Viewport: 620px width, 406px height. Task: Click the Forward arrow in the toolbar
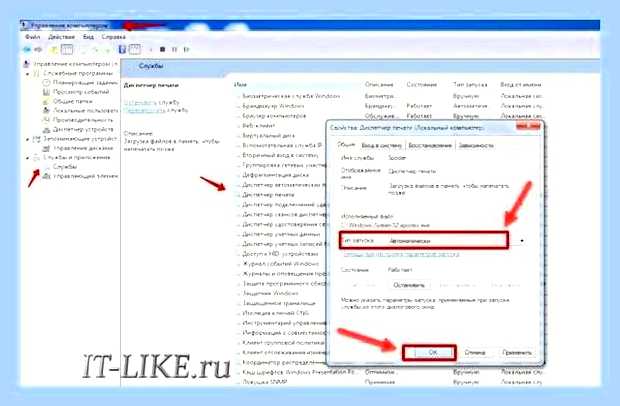pos(38,49)
